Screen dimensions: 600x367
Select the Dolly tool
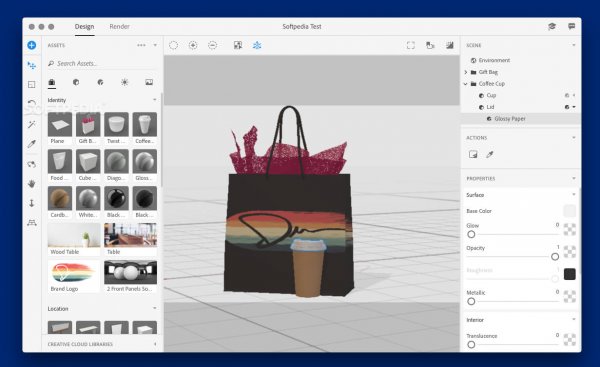click(x=32, y=203)
